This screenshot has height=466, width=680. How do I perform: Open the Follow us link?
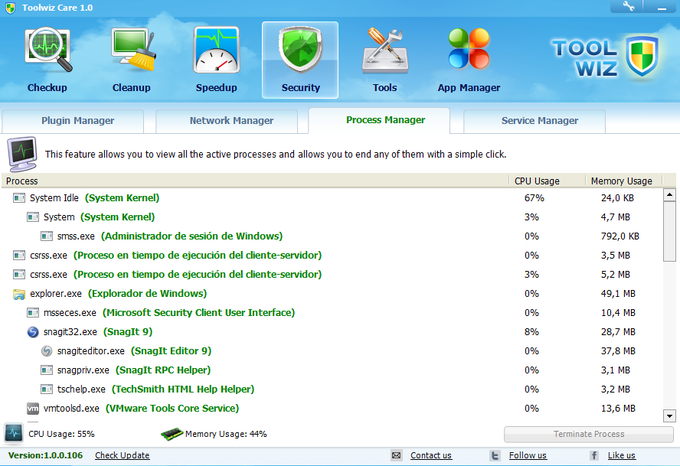click(528, 456)
